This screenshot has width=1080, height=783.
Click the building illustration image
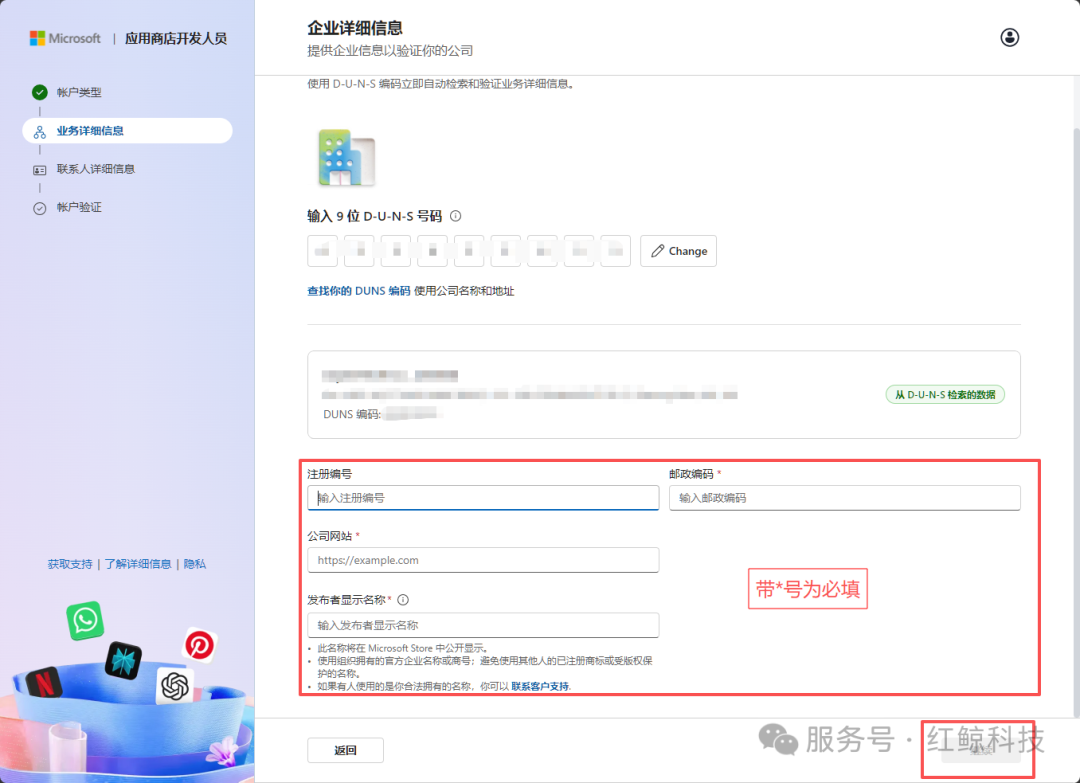tap(346, 158)
